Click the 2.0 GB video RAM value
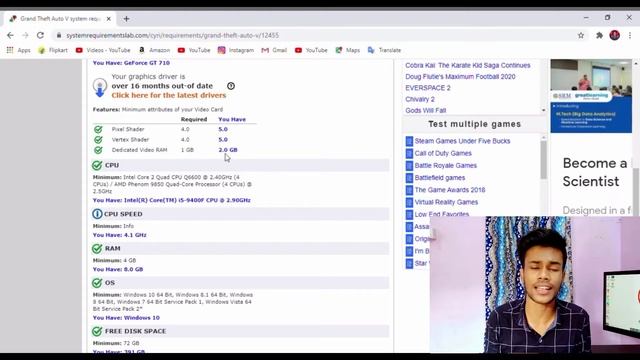Viewport: 640px width, 360px height. pos(228,150)
